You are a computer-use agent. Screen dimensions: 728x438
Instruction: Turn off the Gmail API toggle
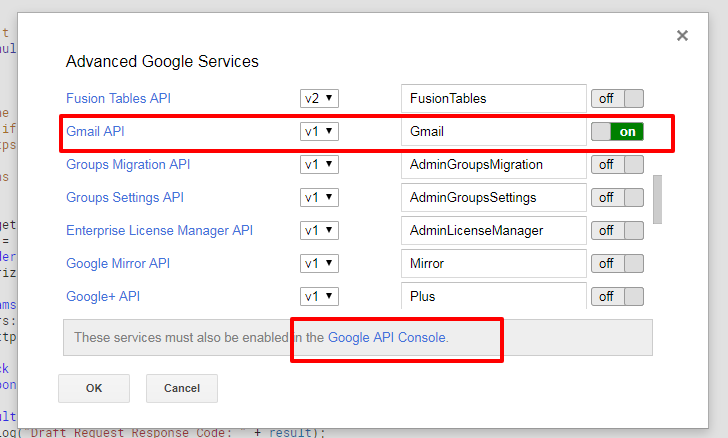[x=617, y=131]
